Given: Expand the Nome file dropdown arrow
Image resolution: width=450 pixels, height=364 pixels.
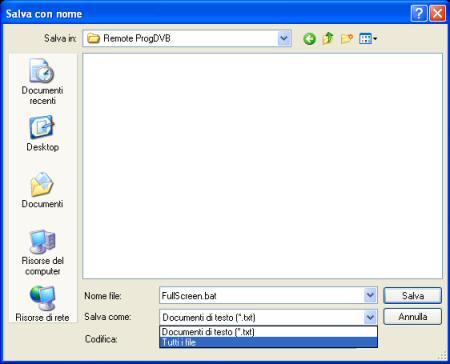Looking at the screenshot, I should pyautogui.click(x=370, y=295).
